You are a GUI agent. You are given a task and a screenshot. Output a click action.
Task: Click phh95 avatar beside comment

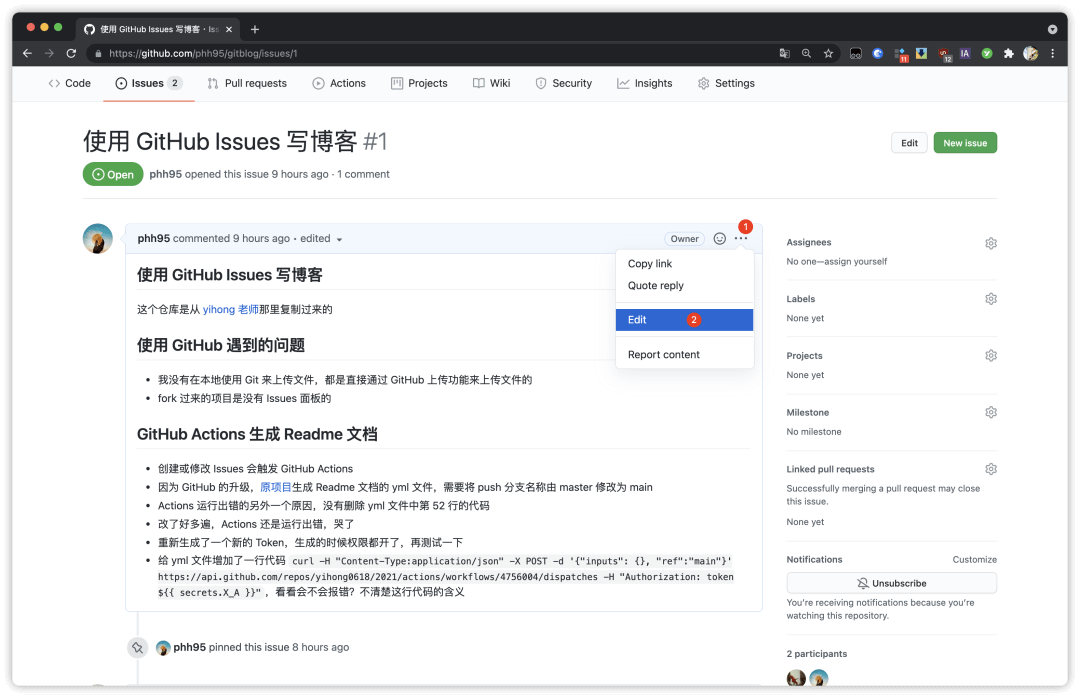(x=98, y=238)
